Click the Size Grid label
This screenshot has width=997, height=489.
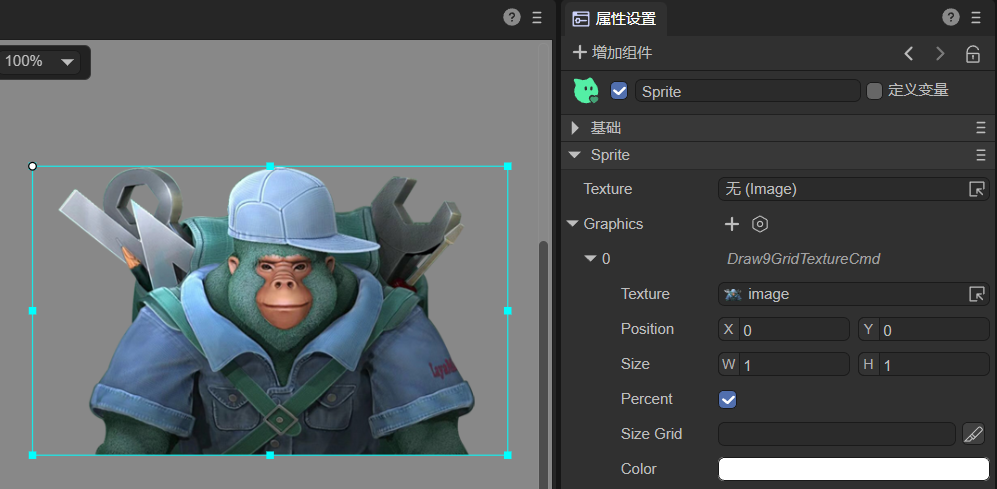(x=652, y=434)
